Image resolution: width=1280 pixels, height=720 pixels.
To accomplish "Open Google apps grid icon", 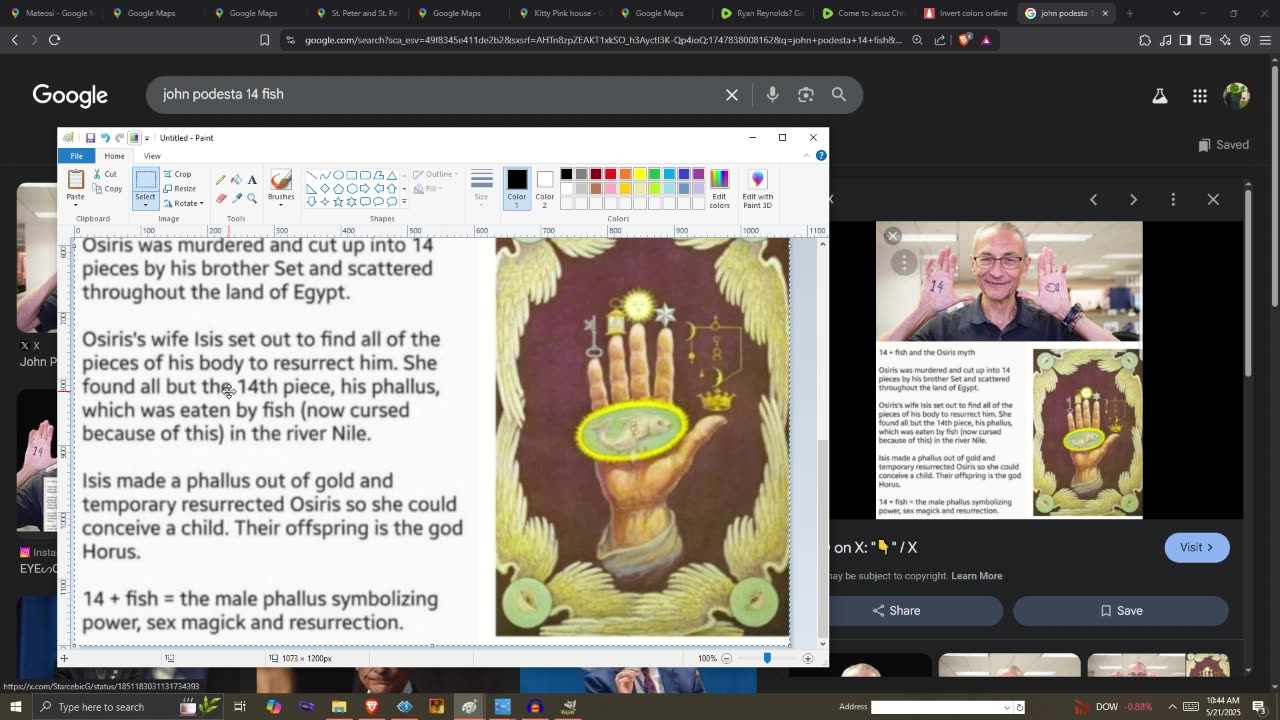I will pos(1200,96).
